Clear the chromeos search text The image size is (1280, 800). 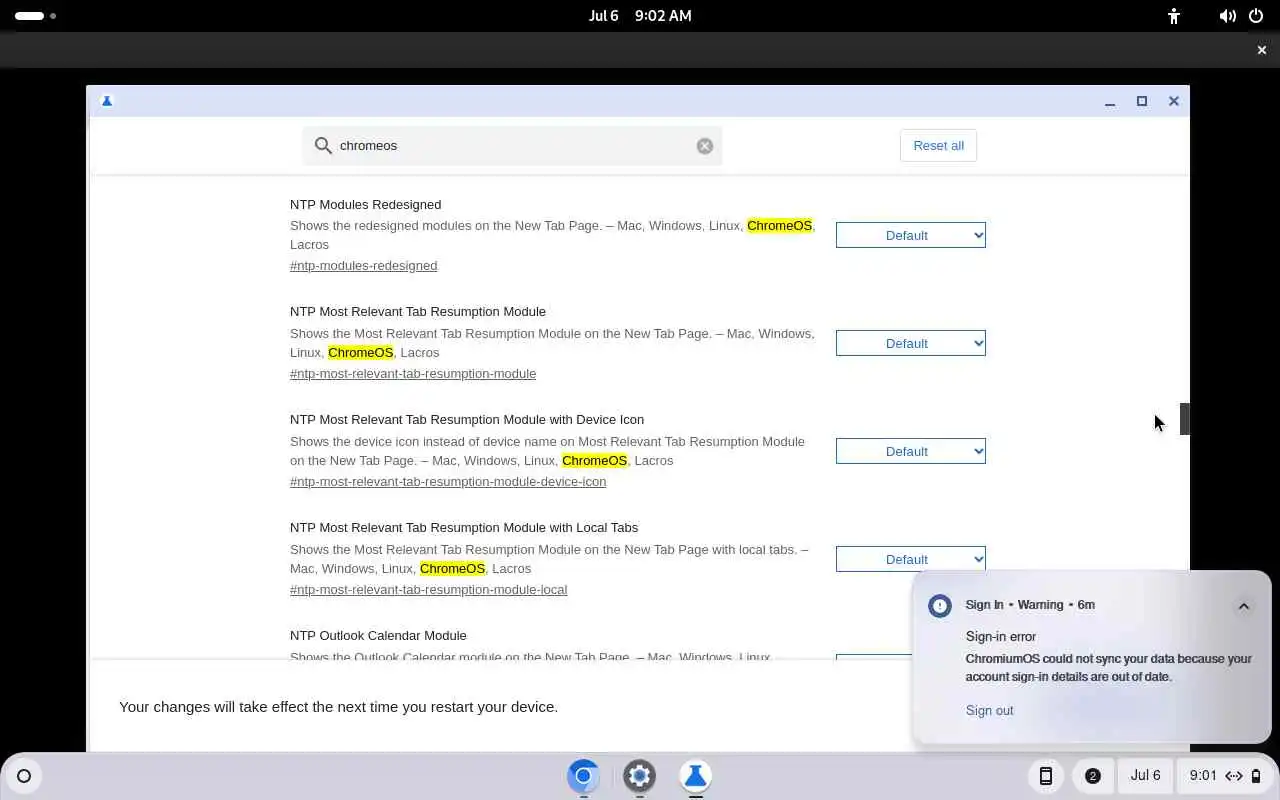pyautogui.click(x=705, y=146)
